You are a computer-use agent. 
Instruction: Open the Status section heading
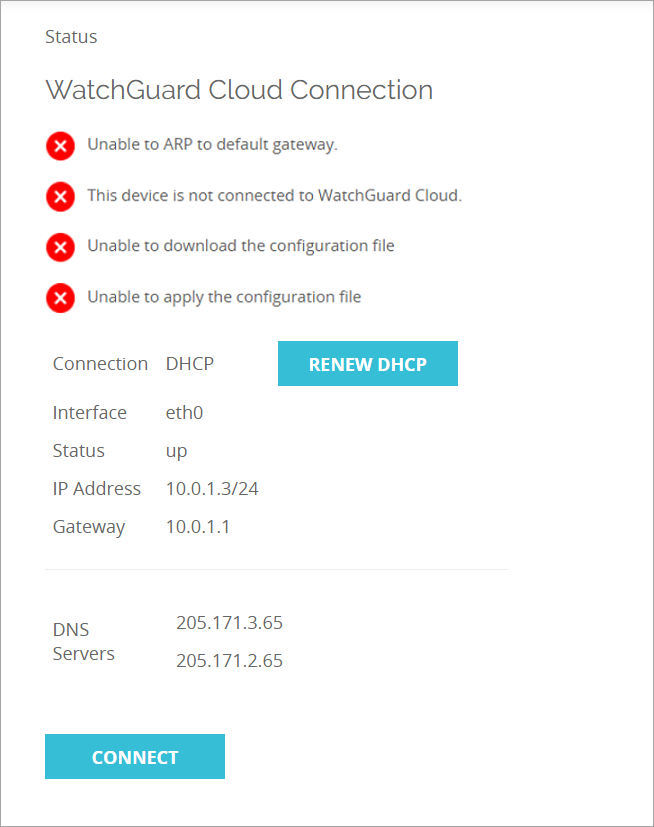pyautogui.click(x=70, y=37)
